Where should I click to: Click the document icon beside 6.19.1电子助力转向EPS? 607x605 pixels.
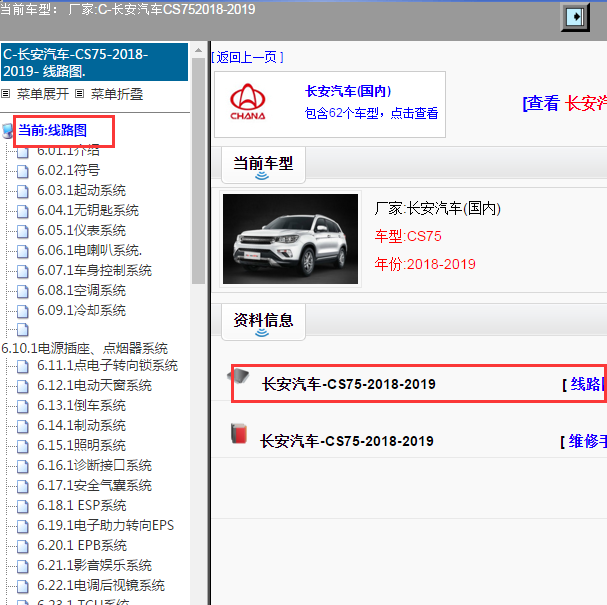(x=22, y=526)
